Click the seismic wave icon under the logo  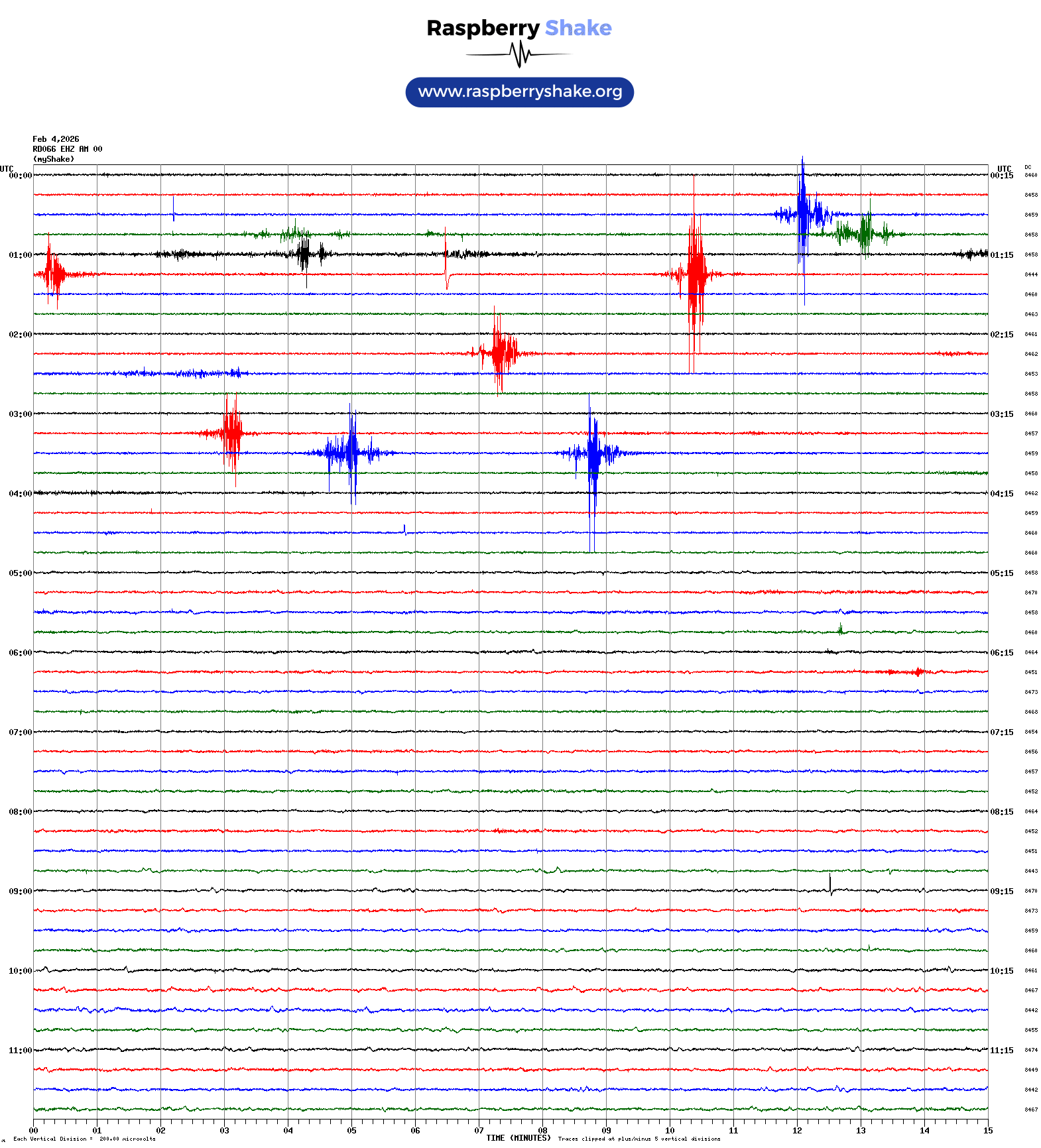pos(519,54)
